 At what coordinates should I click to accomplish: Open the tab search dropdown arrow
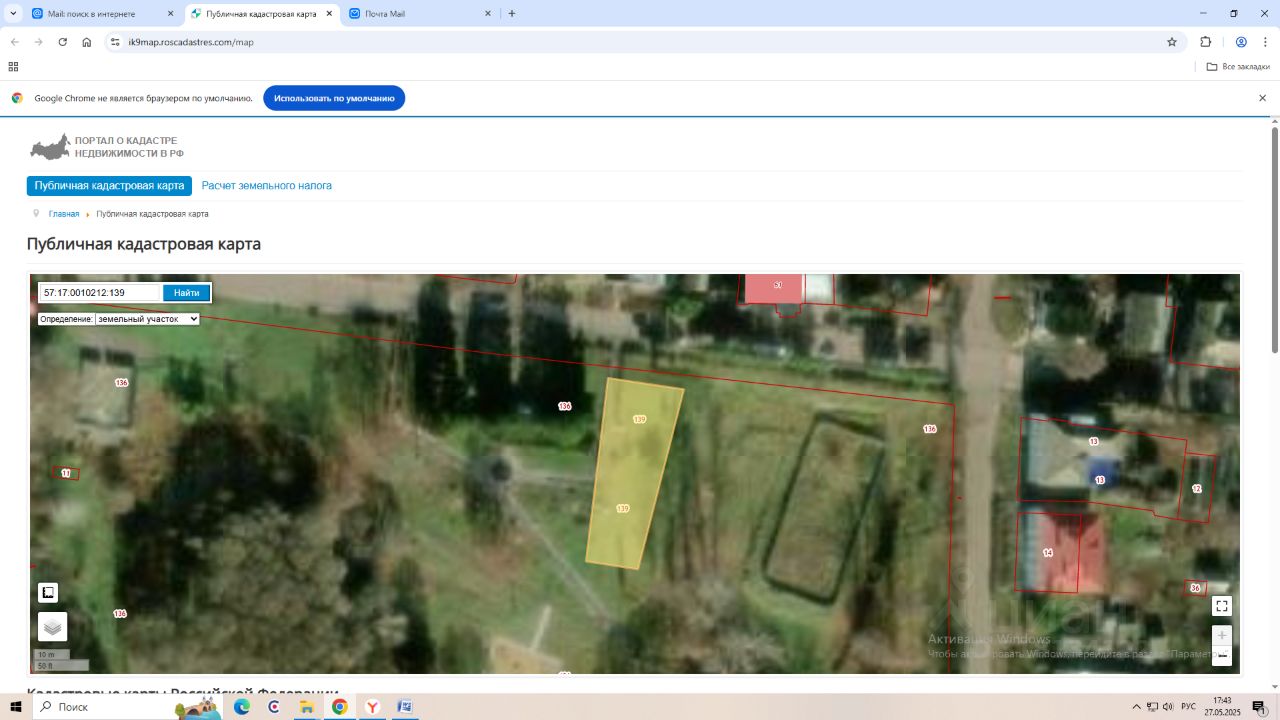click(13, 14)
